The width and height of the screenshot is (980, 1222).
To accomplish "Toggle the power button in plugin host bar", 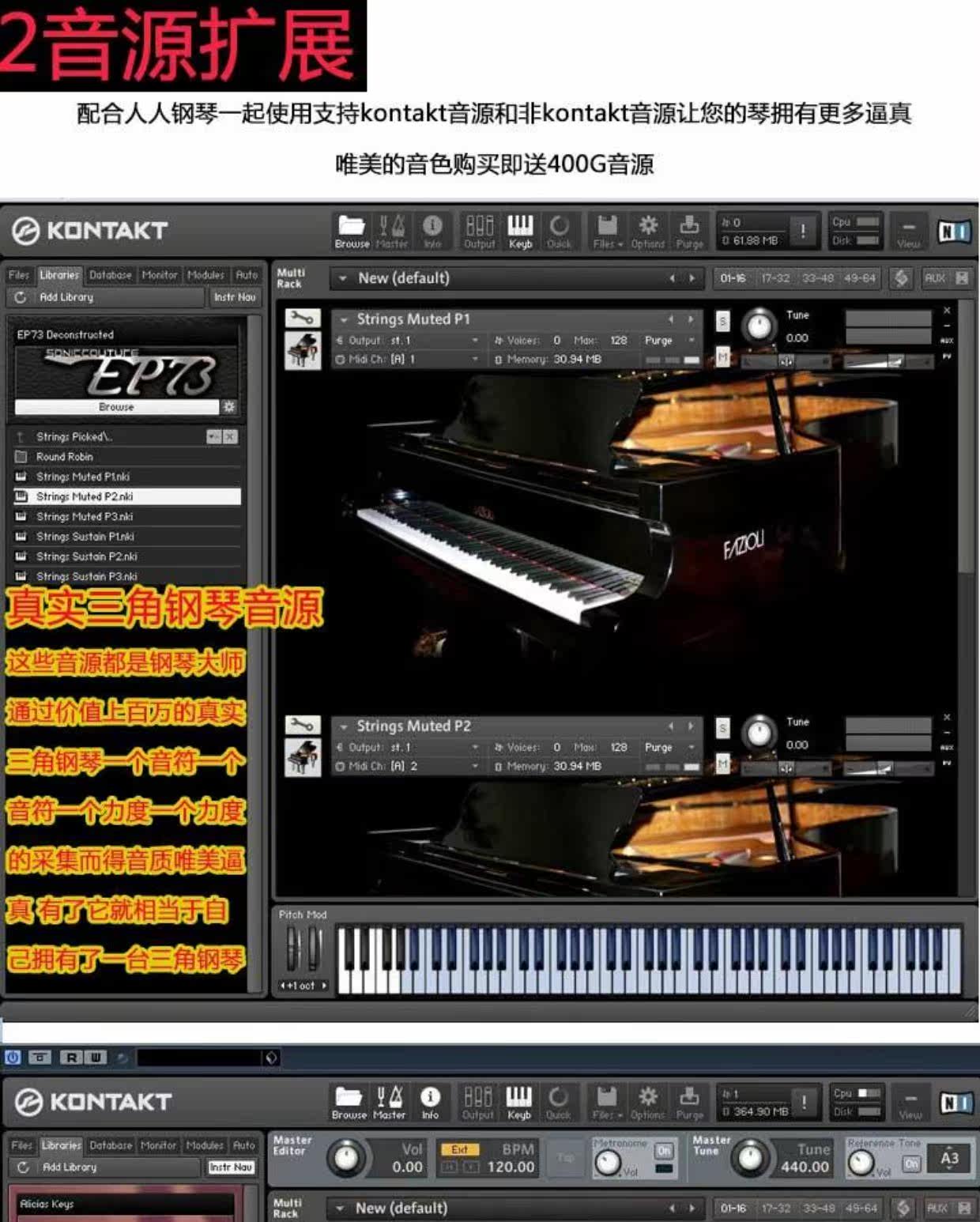I will 13,1057.
